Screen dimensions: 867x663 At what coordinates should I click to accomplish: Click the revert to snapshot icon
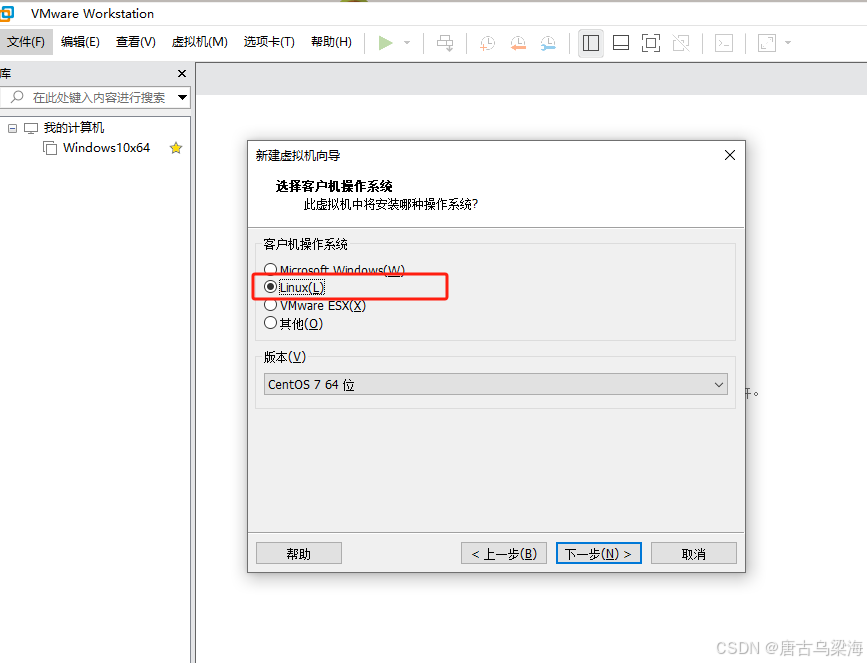[x=518, y=43]
